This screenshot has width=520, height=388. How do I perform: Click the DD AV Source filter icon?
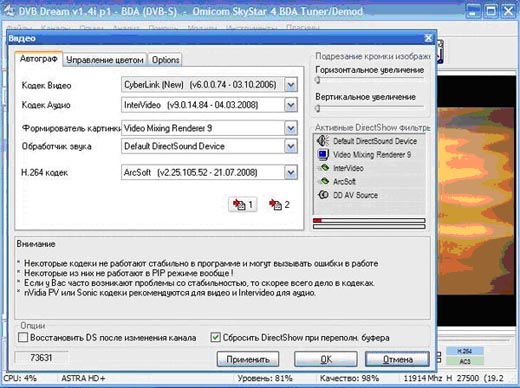coord(323,195)
